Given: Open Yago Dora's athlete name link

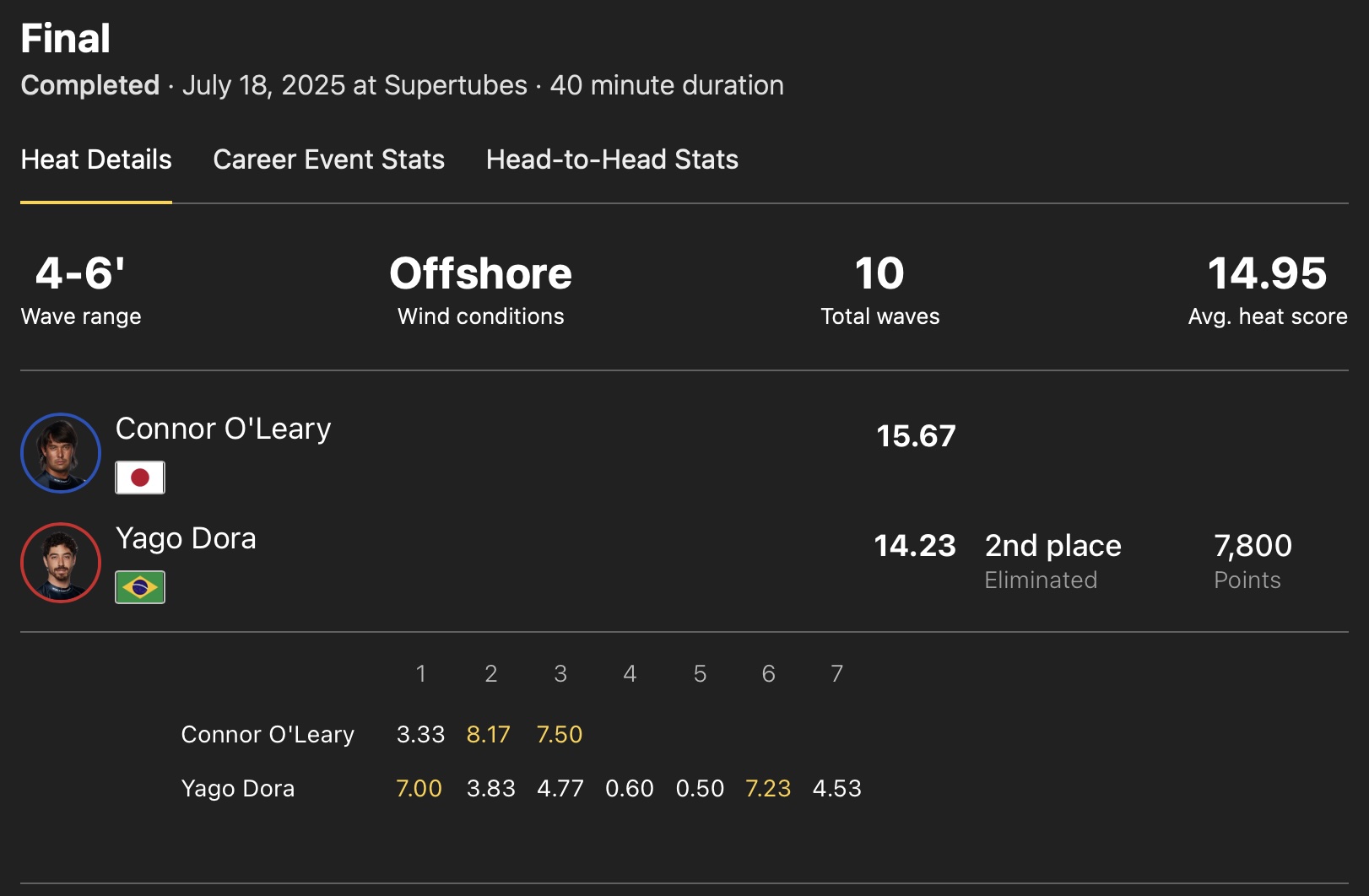Looking at the screenshot, I should (x=186, y=538).
